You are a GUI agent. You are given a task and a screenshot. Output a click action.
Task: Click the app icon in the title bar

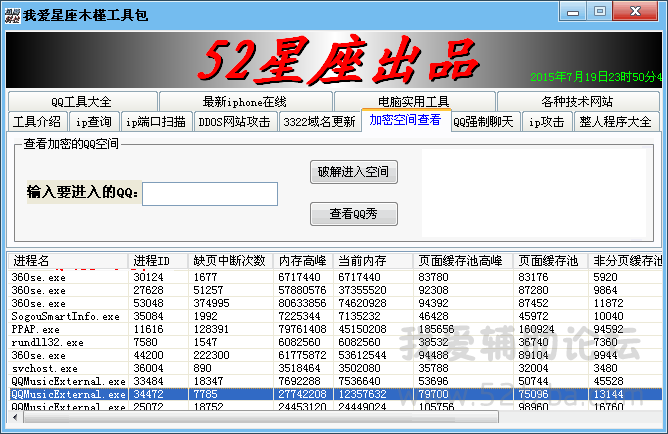[x=12, y=16]
